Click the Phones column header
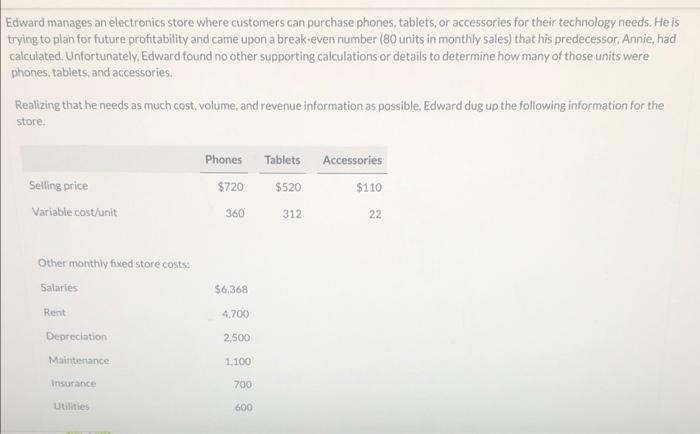This screenshot has height=434, width=700. tap(223, 160)
